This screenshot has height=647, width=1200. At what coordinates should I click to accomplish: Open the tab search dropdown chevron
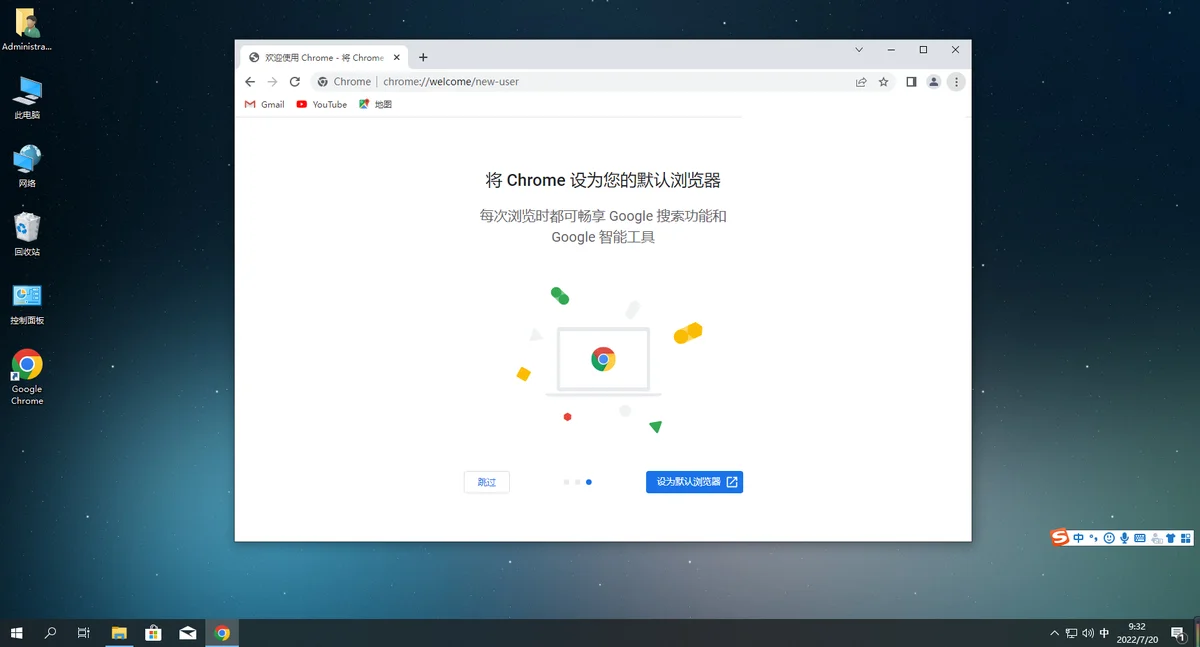point(860,49)
